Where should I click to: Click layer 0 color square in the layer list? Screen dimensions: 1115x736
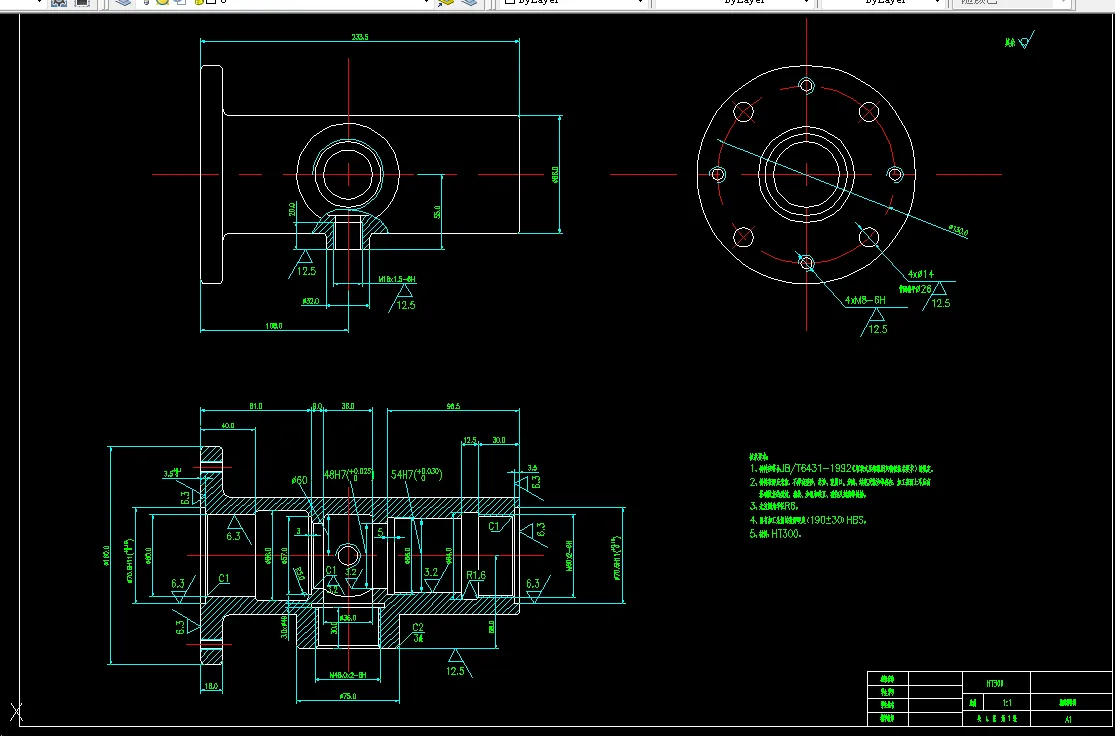tap(210, 3)
